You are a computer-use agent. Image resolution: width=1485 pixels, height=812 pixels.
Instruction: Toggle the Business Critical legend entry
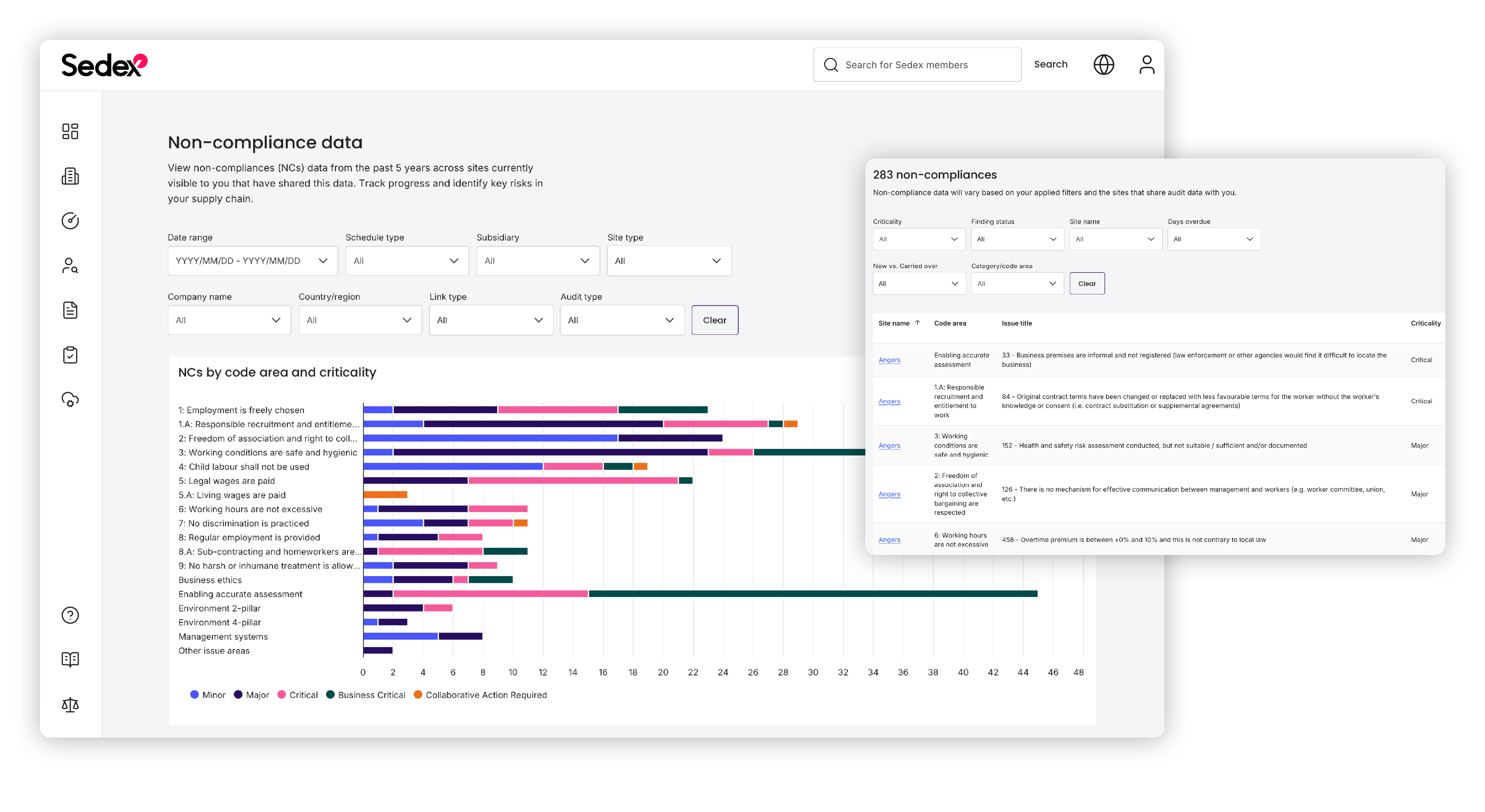point(365,695)
